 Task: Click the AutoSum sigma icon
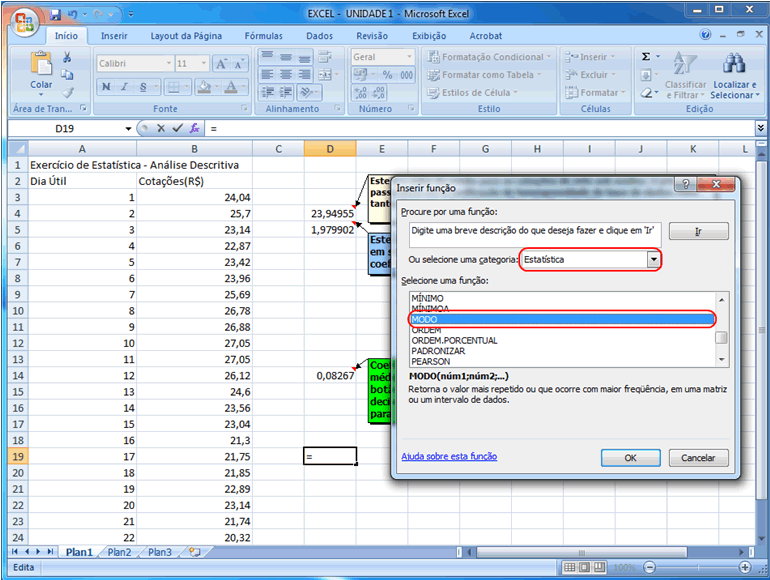point(646,57)
